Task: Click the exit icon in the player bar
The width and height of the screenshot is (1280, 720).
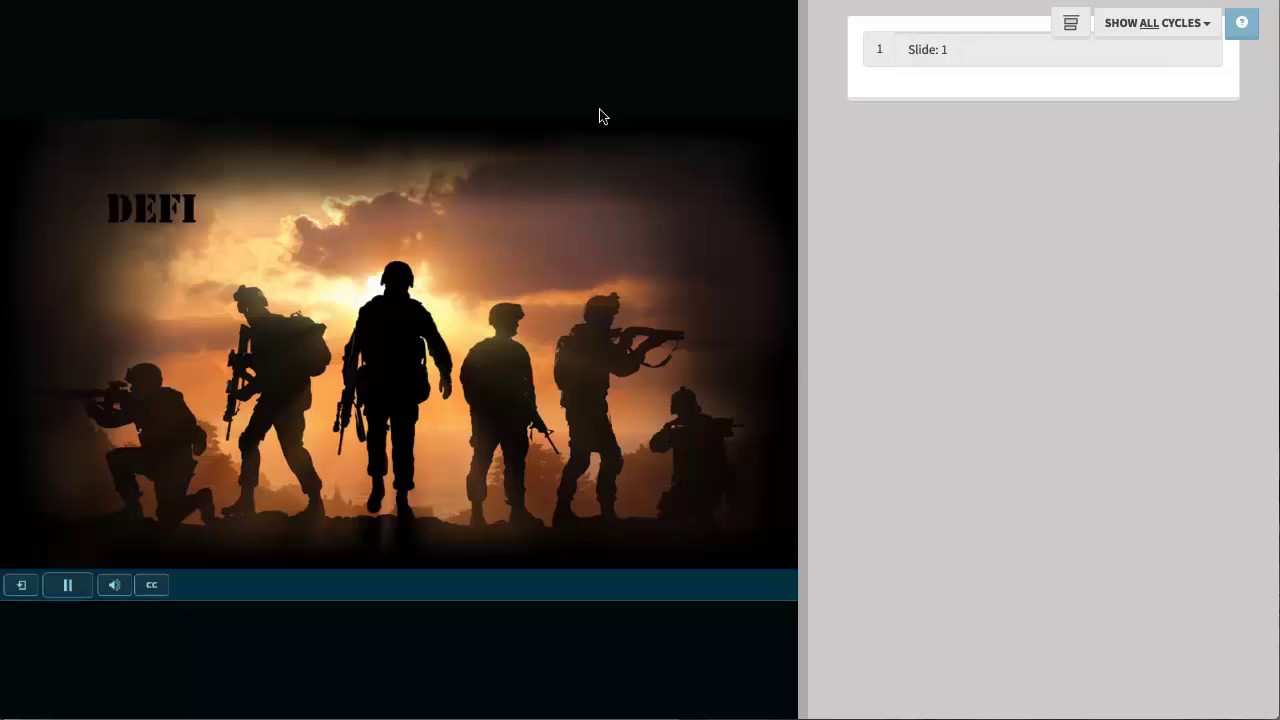Action: pyautogui.click(x=21, y=585)
